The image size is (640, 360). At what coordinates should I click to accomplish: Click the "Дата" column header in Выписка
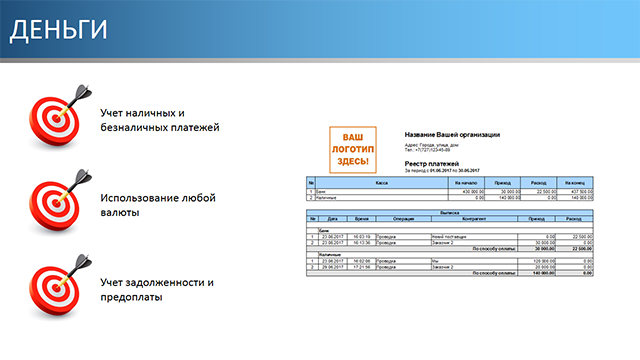pos(333,219)
